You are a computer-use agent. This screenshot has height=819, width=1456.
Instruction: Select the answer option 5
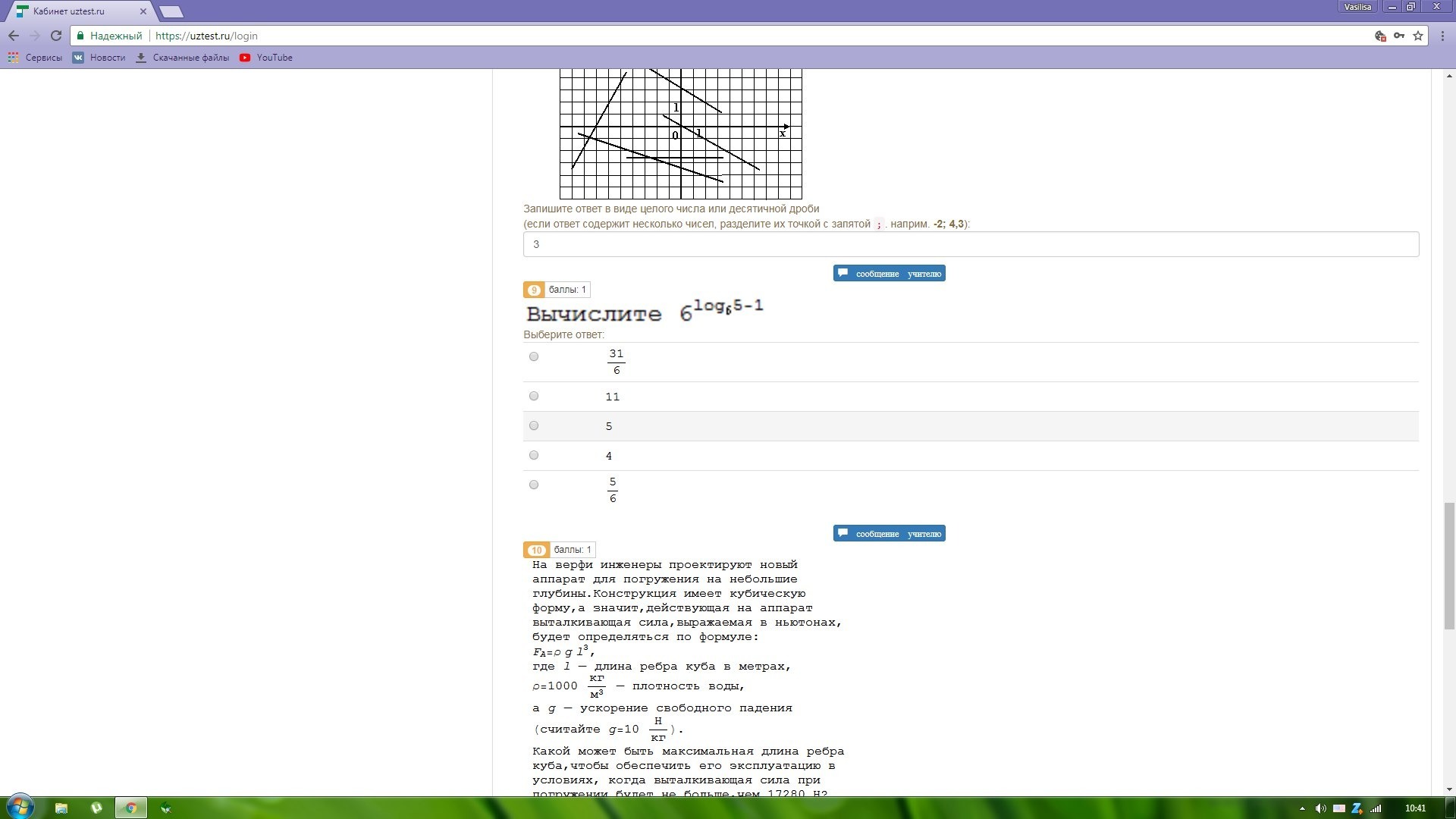pos(534,425)
